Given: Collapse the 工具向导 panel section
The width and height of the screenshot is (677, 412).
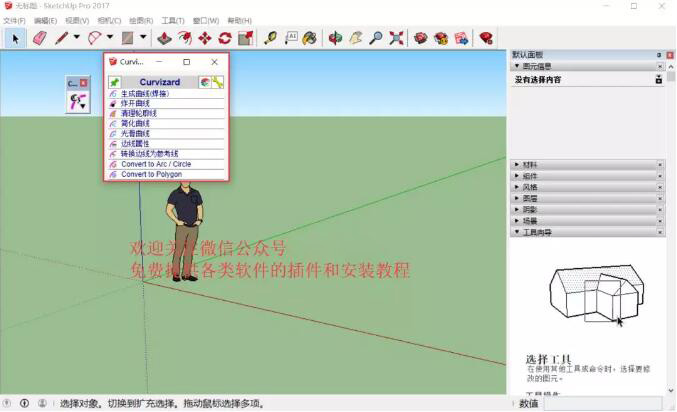Looking at the screenshot, I should point(517,232).
